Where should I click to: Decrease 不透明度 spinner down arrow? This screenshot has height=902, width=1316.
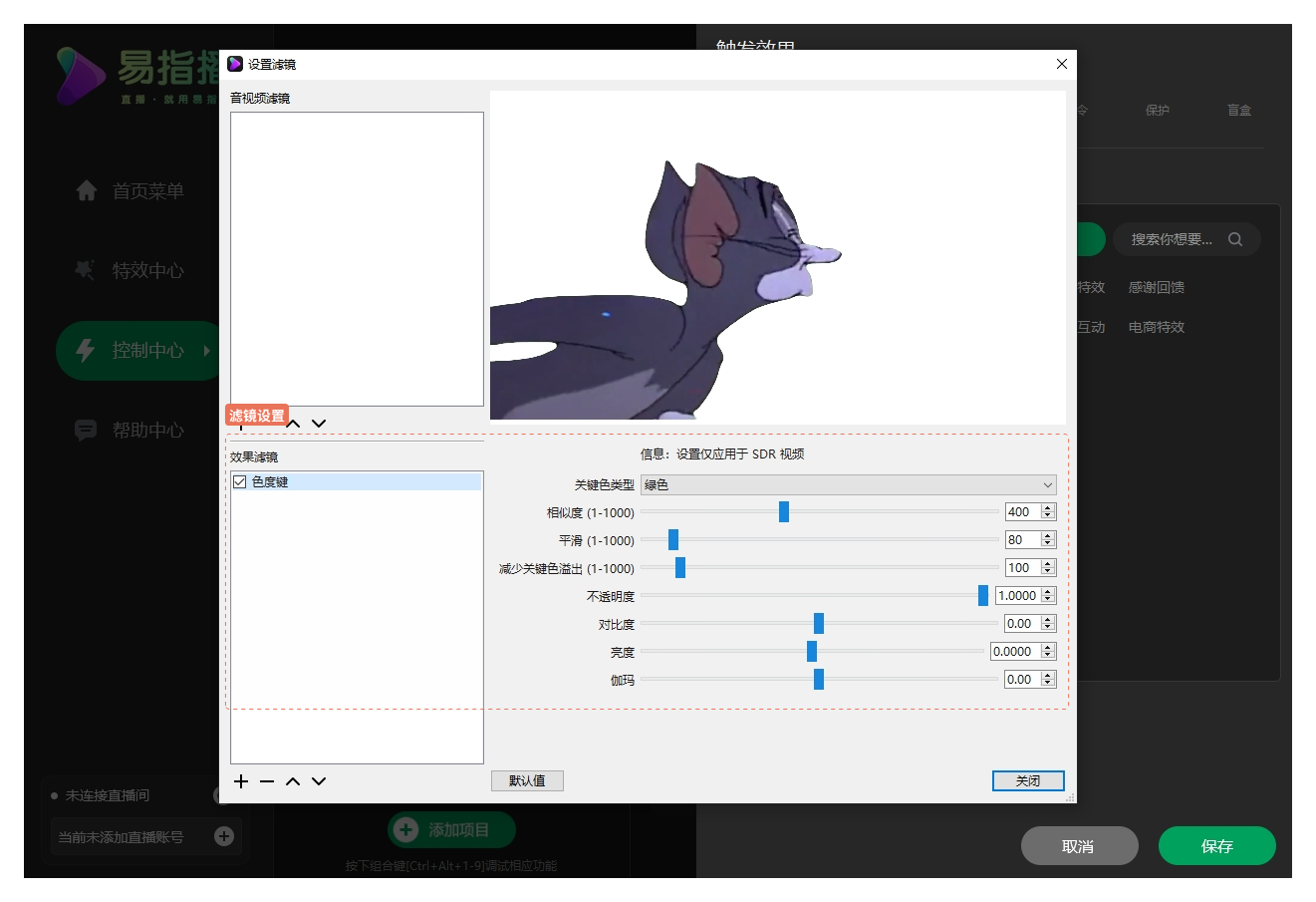(x=1048, y=599)
